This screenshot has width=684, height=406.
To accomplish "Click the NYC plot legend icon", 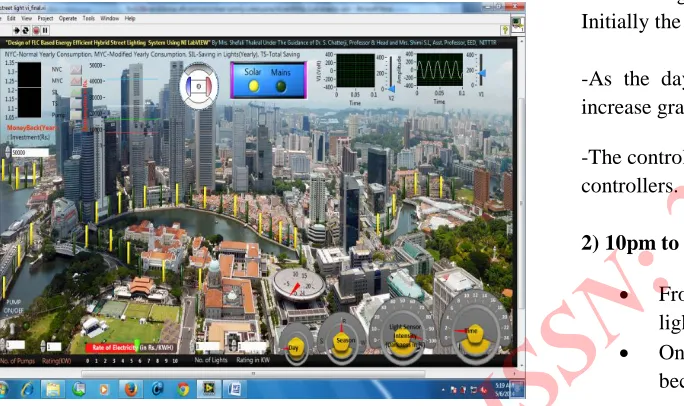I will pyautogui.click(x=76, y=69).
